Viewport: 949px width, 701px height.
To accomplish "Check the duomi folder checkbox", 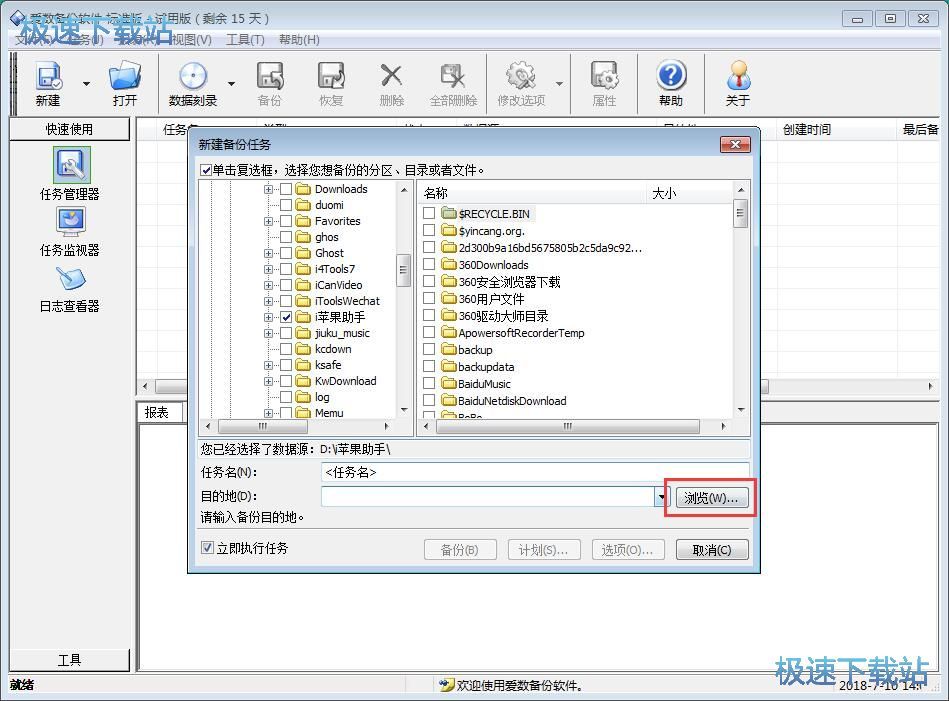I will pos(286,205).
